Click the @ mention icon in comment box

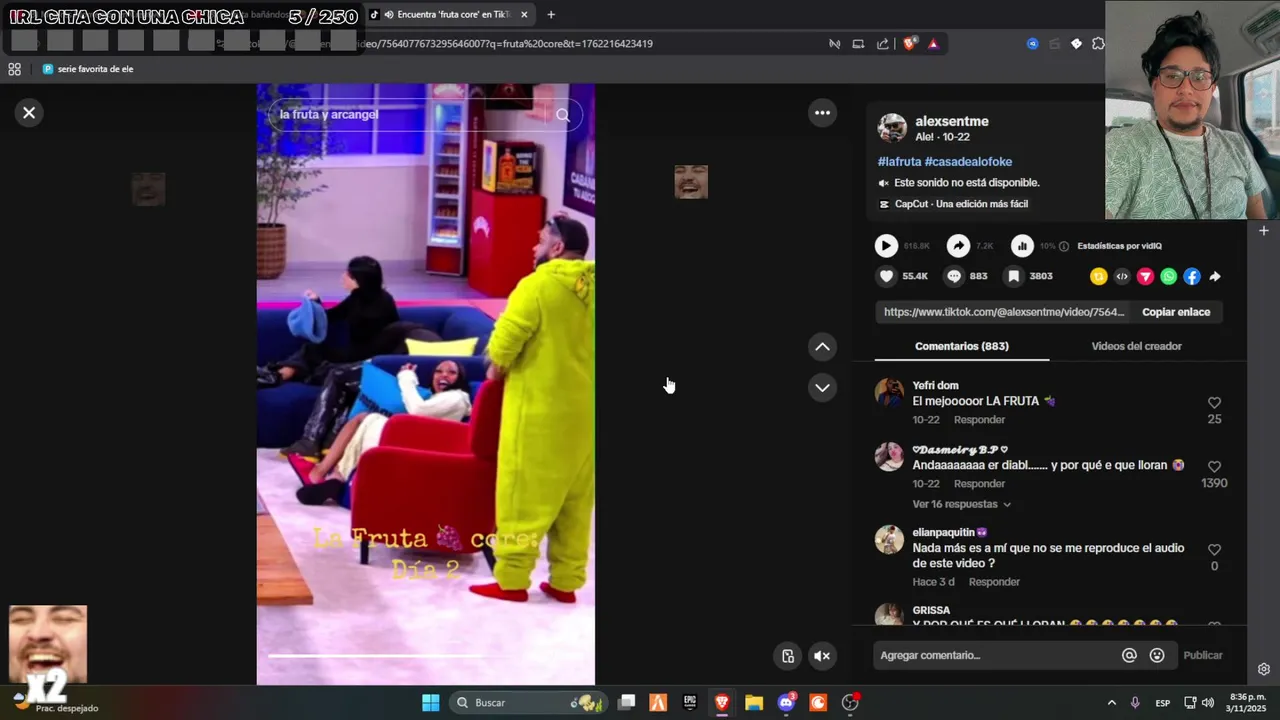pyautogui.click(x=1129, y=656)
